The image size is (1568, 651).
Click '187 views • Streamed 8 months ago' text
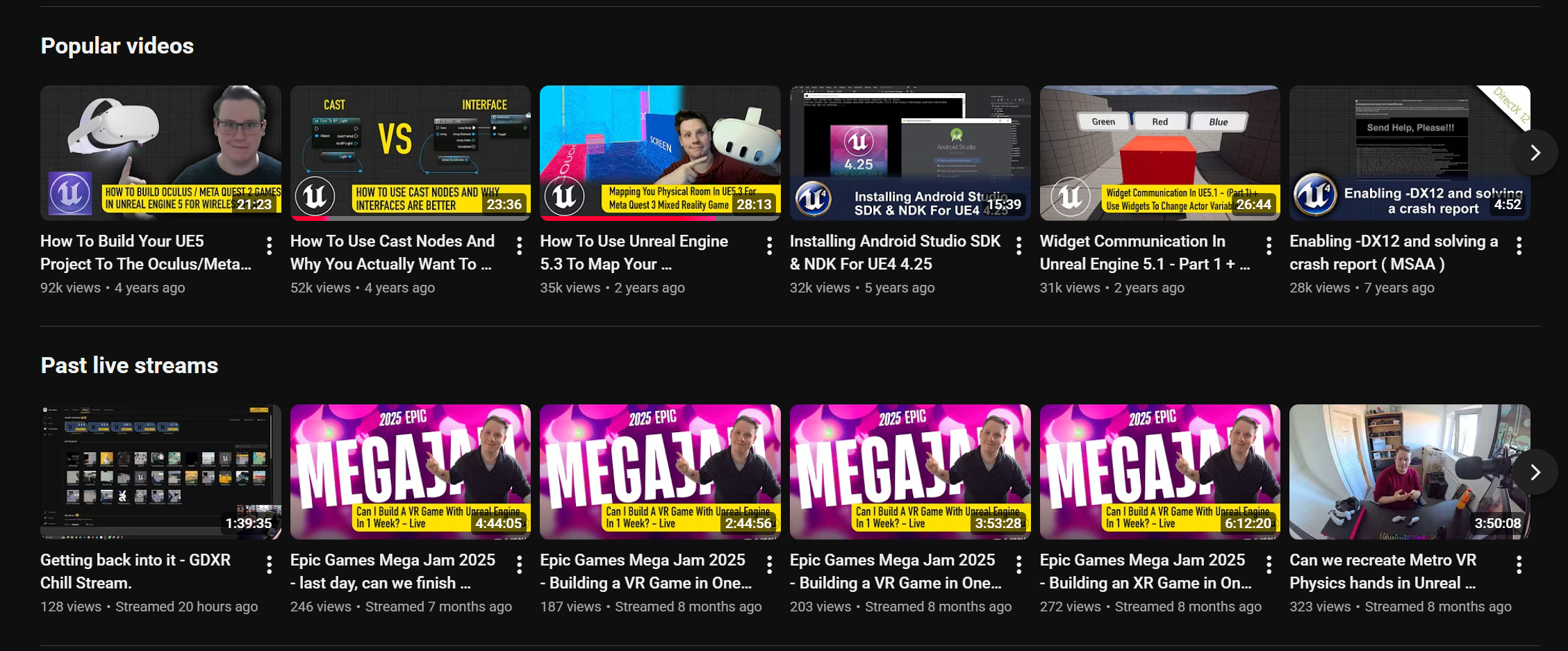click(651, 607)
